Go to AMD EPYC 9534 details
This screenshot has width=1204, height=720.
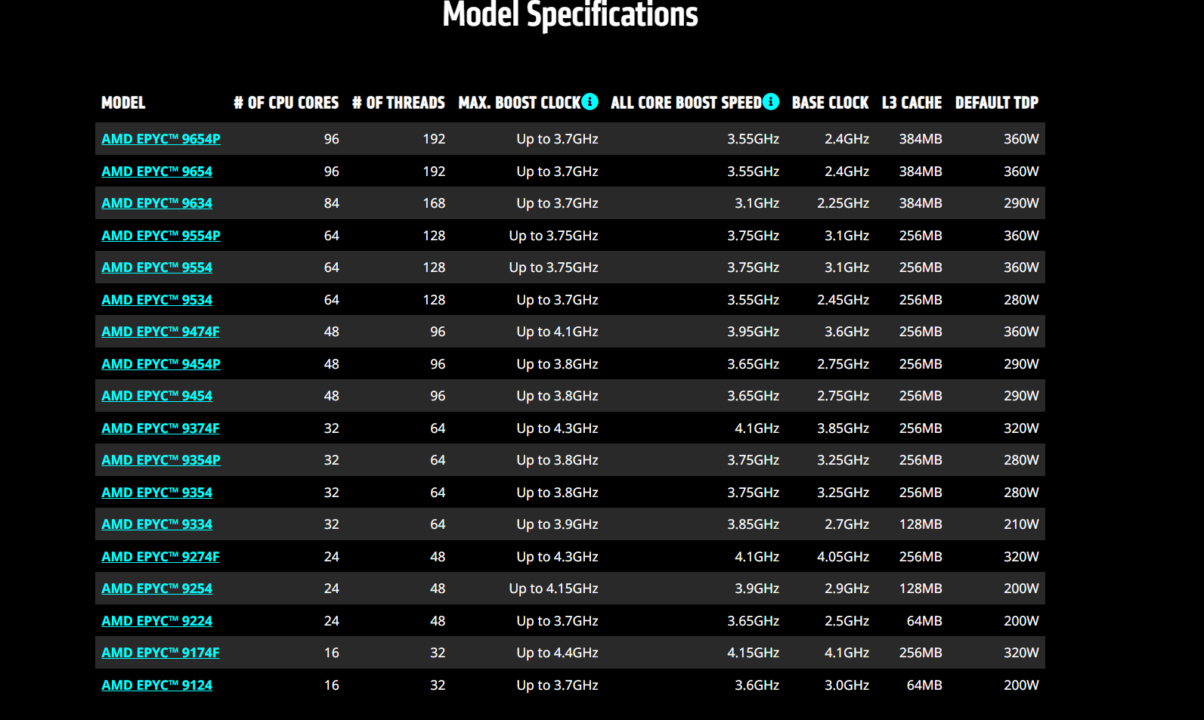(156, 300)
